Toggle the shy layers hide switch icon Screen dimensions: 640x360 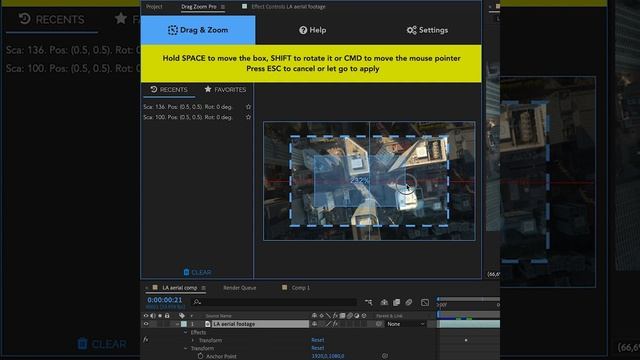pyautogui.click(x=384, y=302)
